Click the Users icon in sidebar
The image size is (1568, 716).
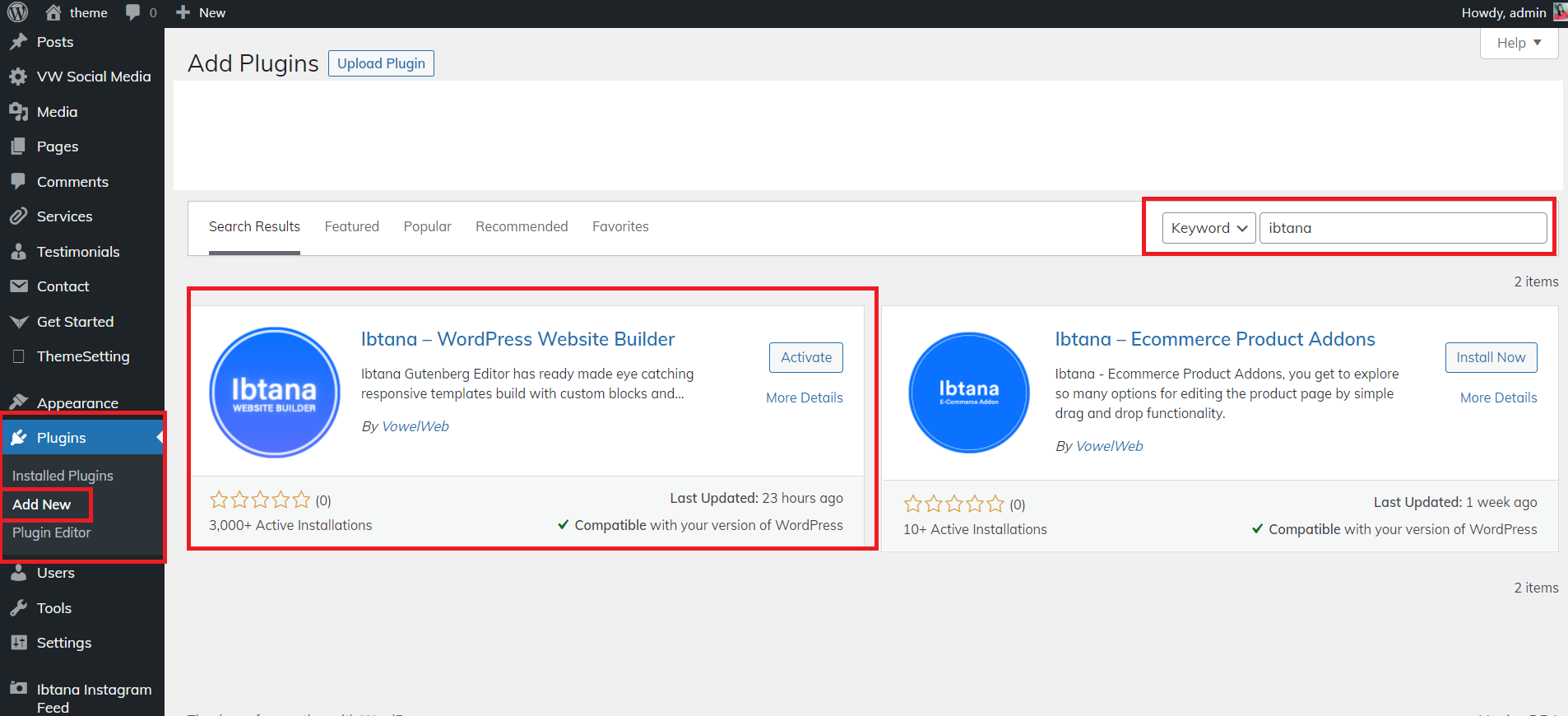pos(18,573)
